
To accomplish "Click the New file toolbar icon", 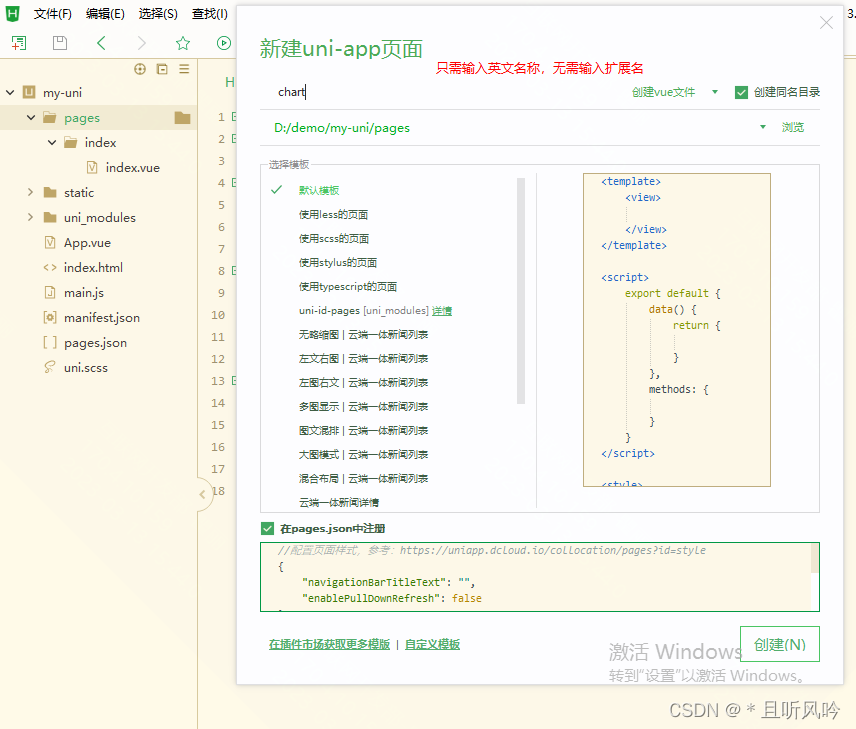I will click(x=19, y=43).
